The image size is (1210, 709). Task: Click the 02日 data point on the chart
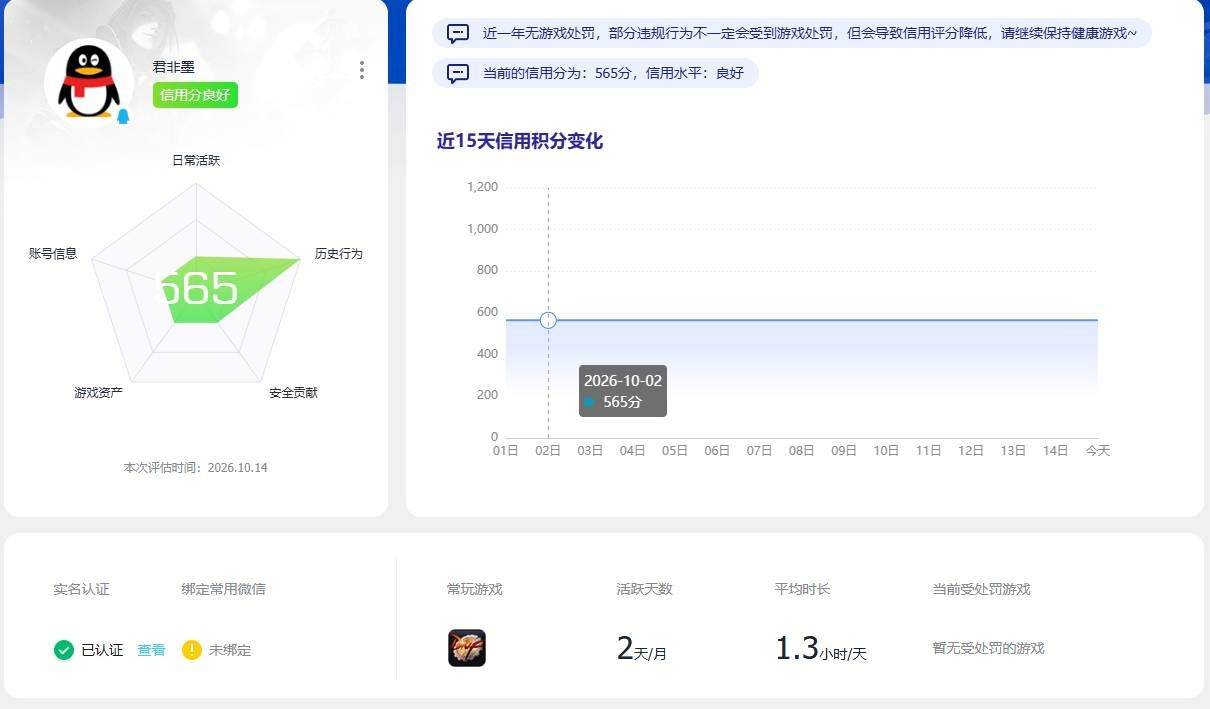(x=548, y=320)
